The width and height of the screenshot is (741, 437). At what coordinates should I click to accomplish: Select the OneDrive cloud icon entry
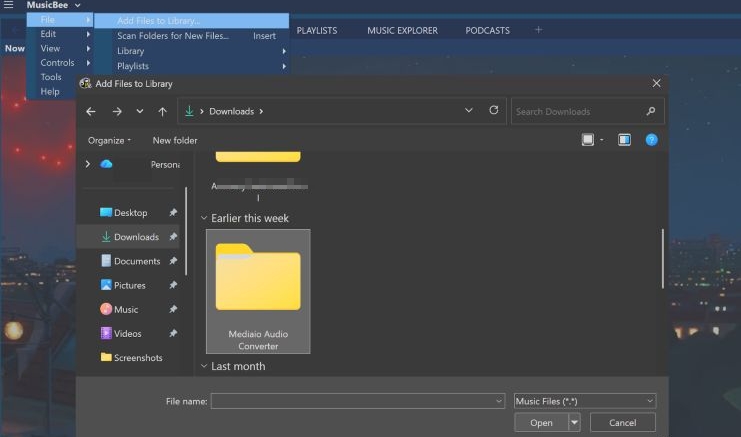(x=106, y=164)
